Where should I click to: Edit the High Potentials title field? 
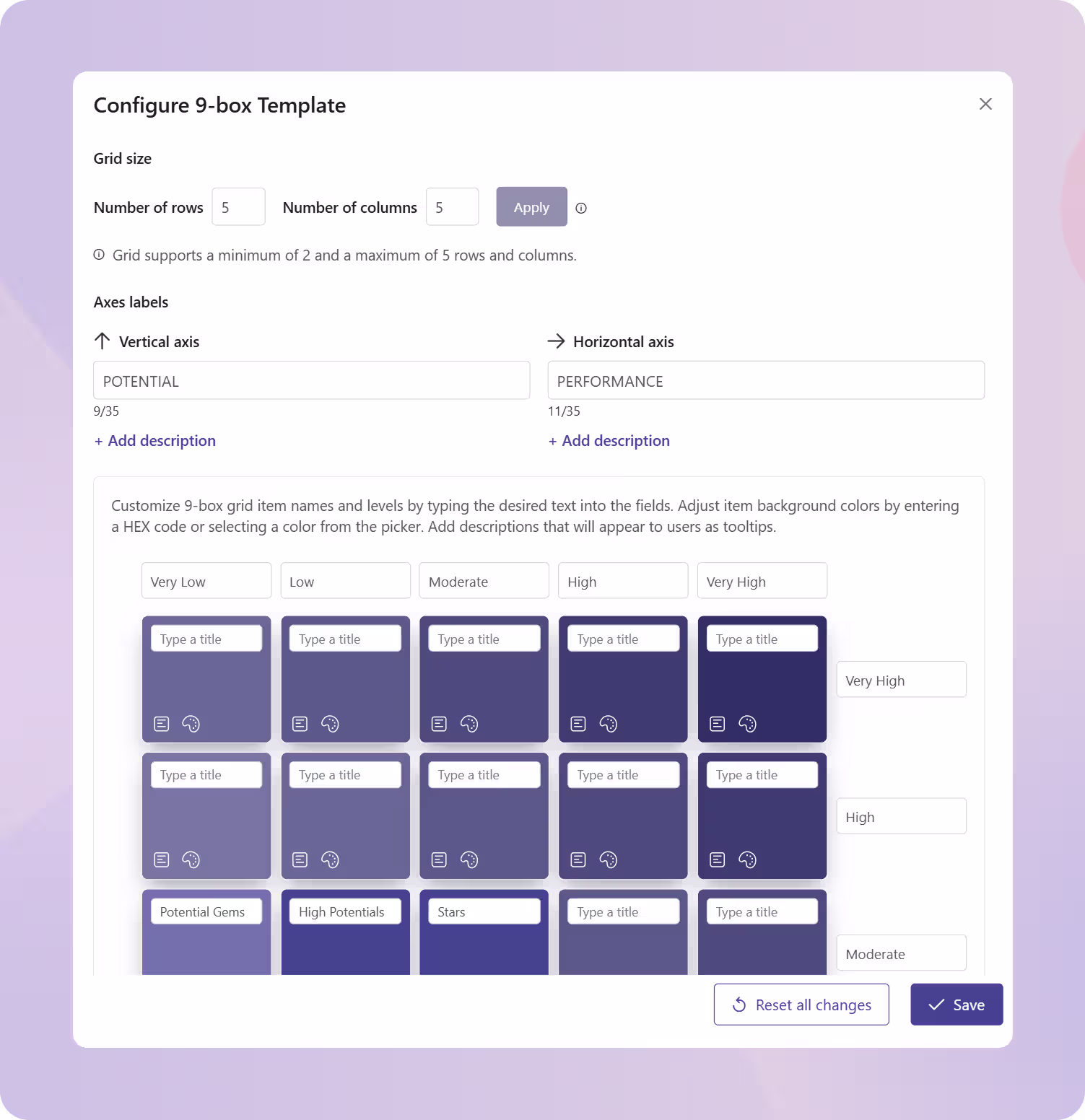click(346, 911)
